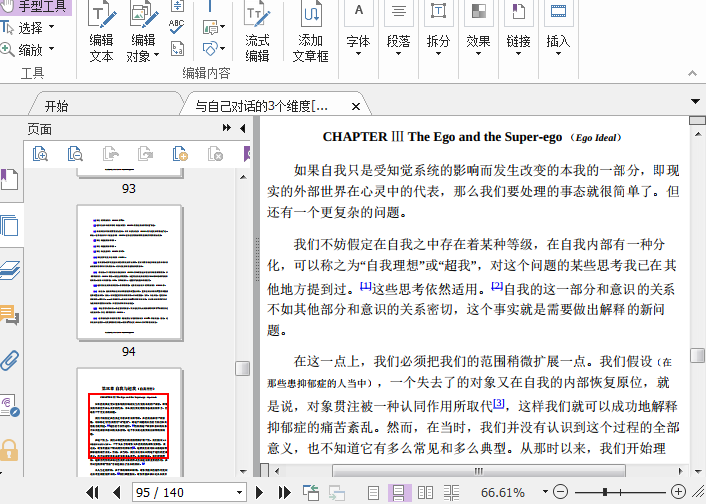
Task: Click Add Article Box (添加文章框)
Action: (310, 32)
